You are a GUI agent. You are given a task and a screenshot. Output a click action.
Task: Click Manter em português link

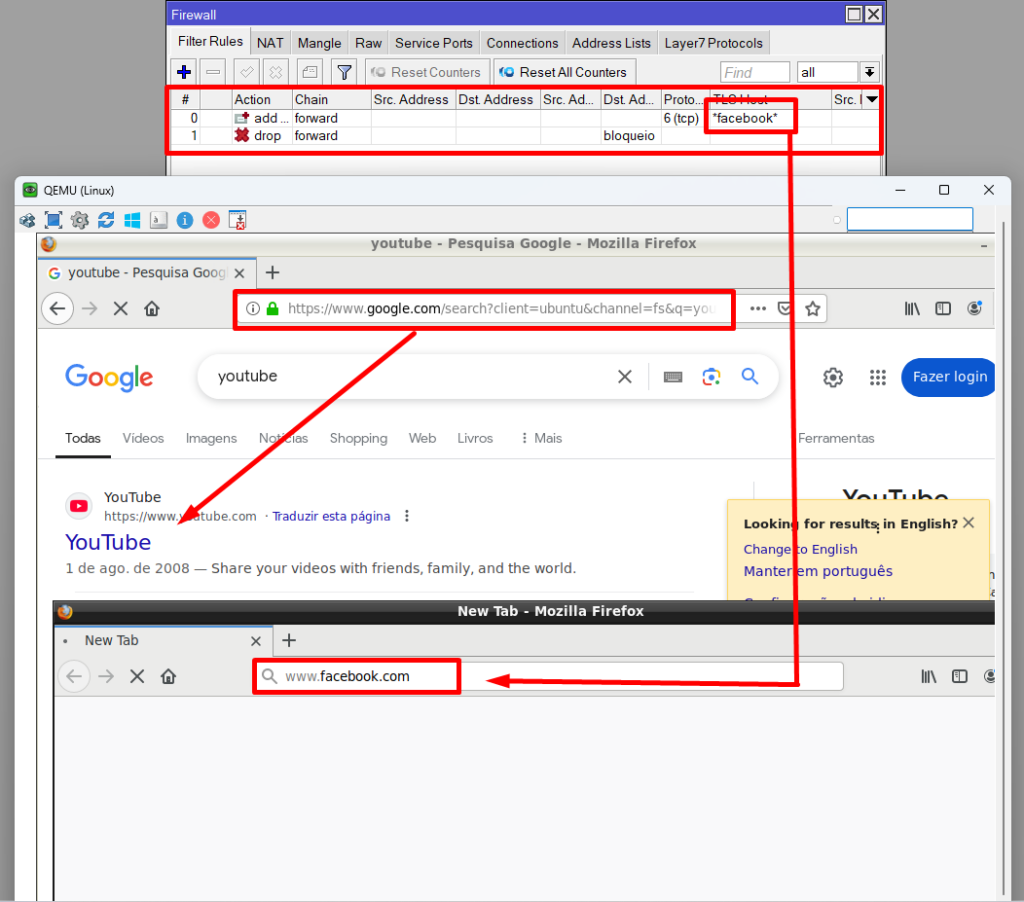[x=818, y=571]
